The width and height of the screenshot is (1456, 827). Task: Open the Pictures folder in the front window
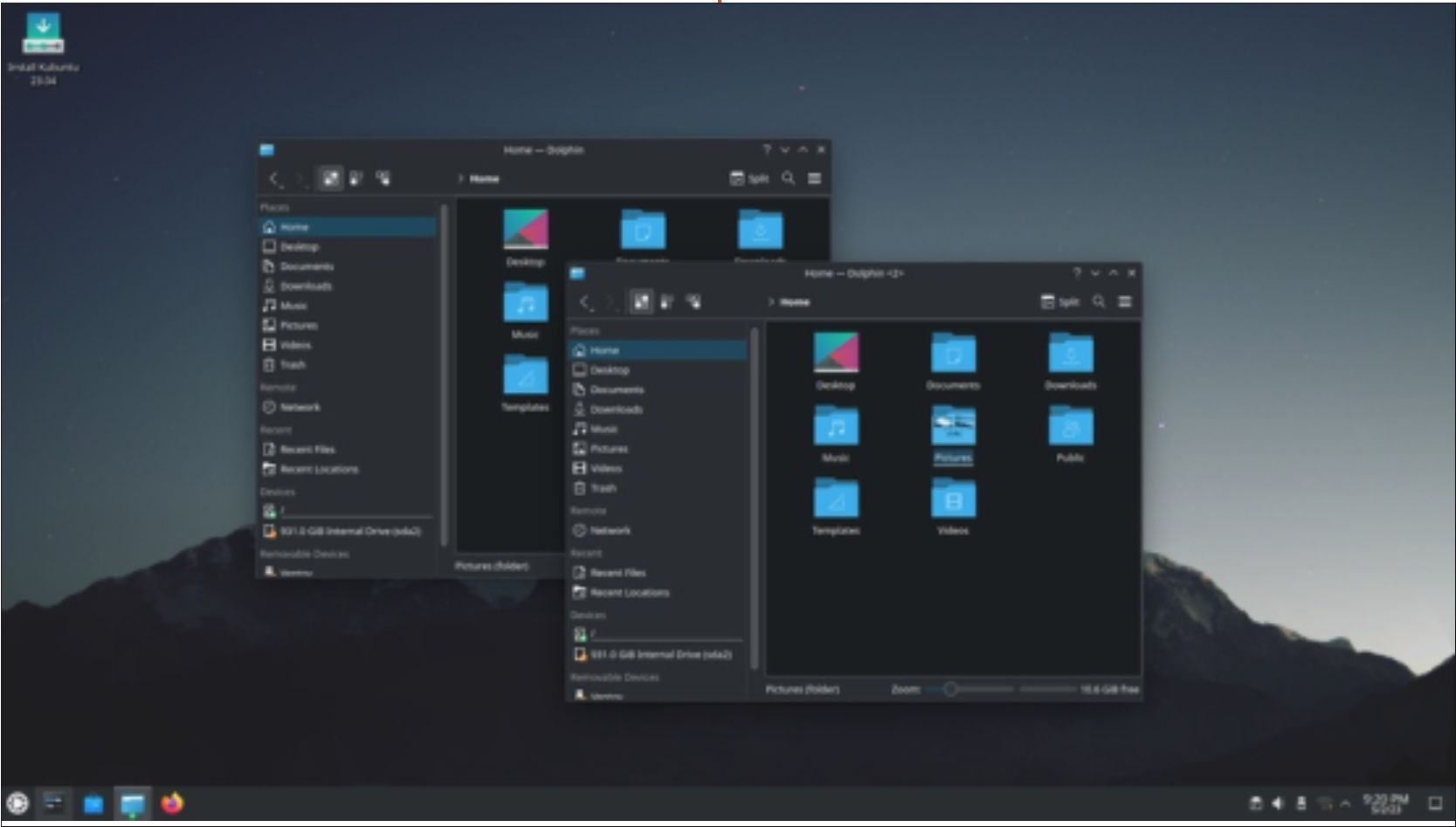[x=953, y=434]
